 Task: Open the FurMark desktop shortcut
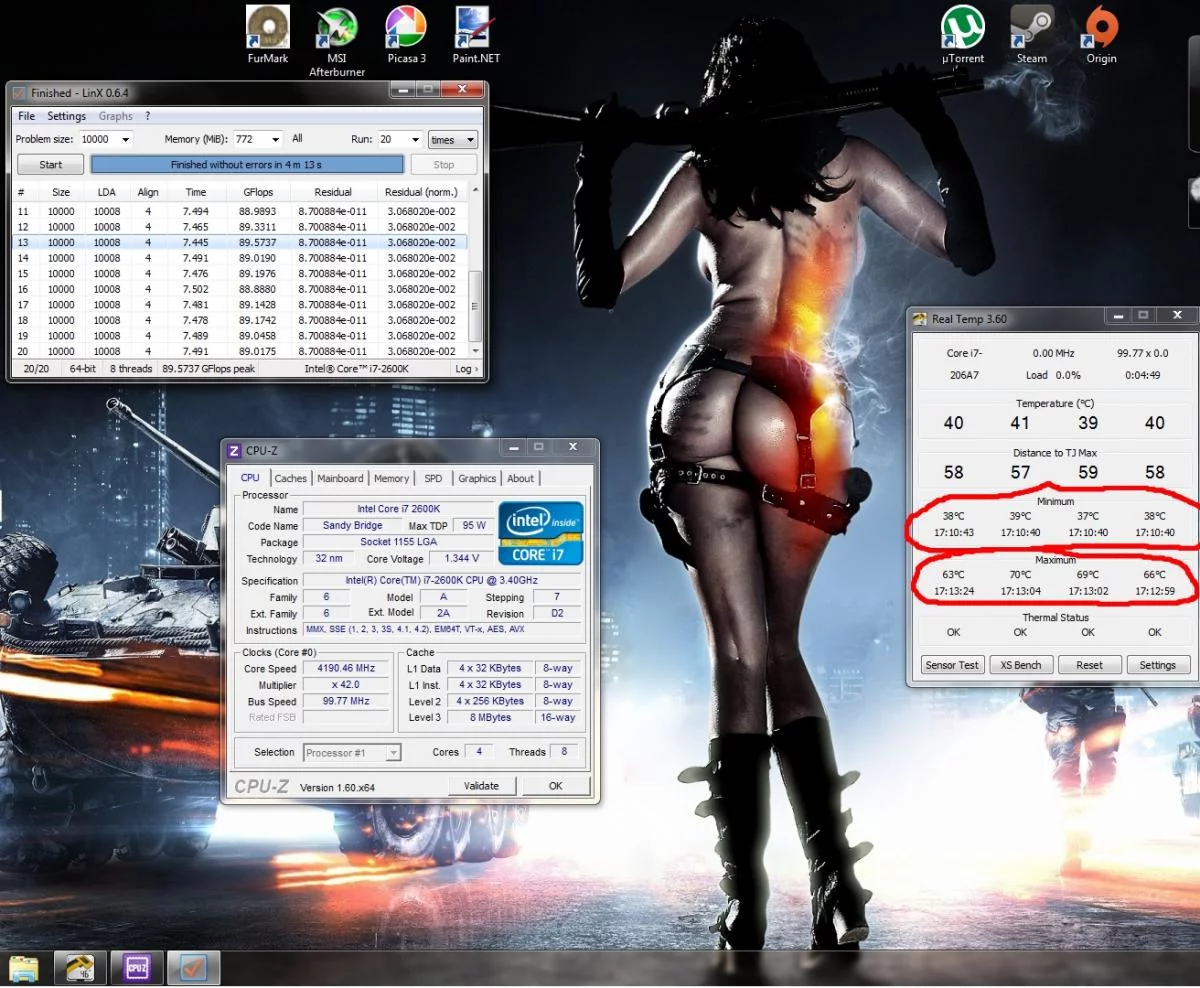tap(267, 28)
